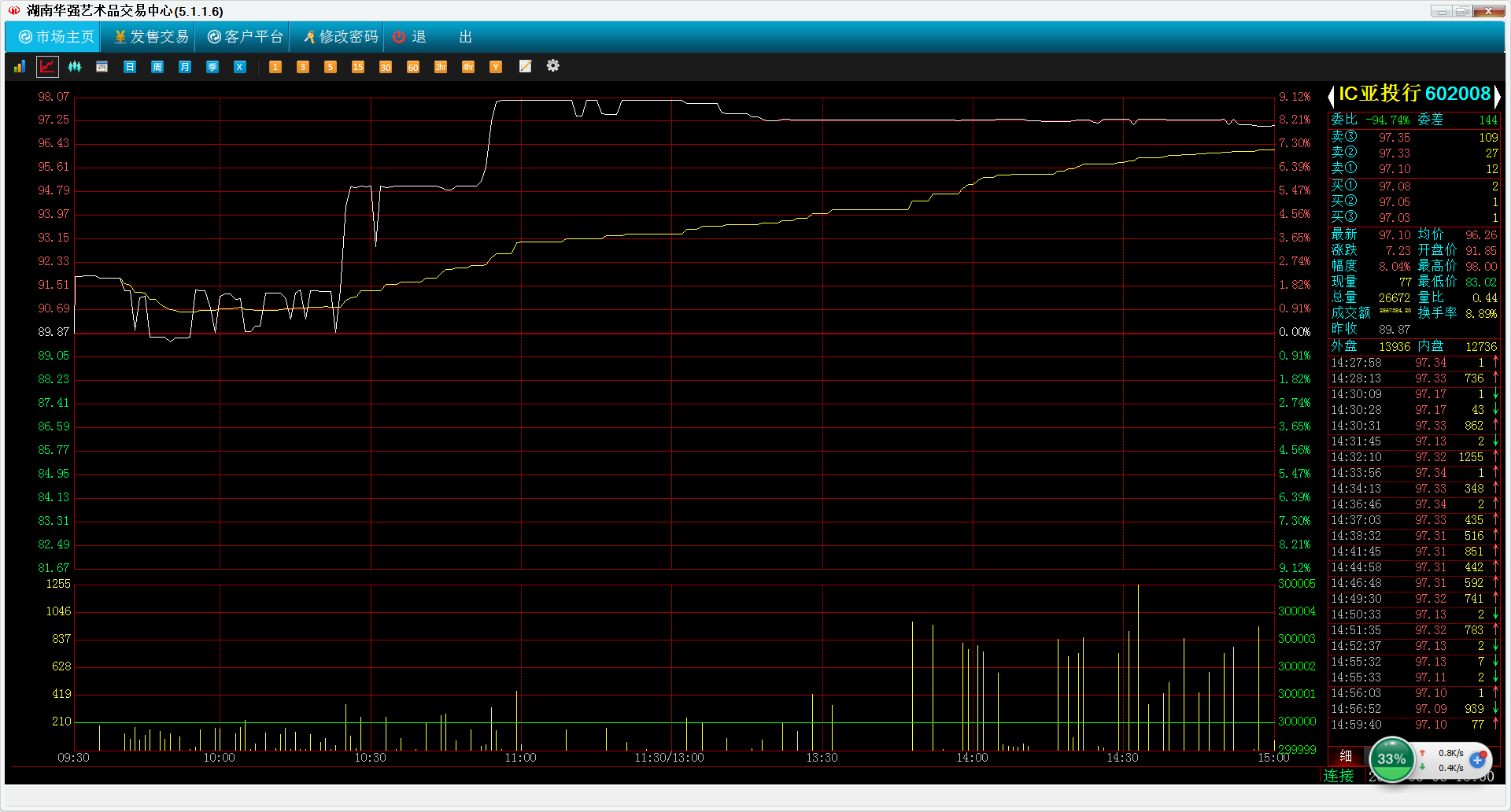Viewport: 1511px width, 812px height.
Task: Select the weekly (周) period icon
Action: click(157, 67)
